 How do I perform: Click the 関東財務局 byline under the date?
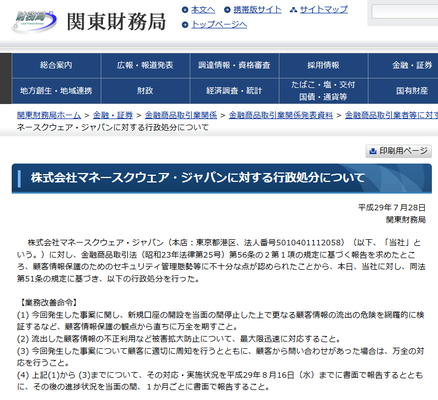pos(406,220)
